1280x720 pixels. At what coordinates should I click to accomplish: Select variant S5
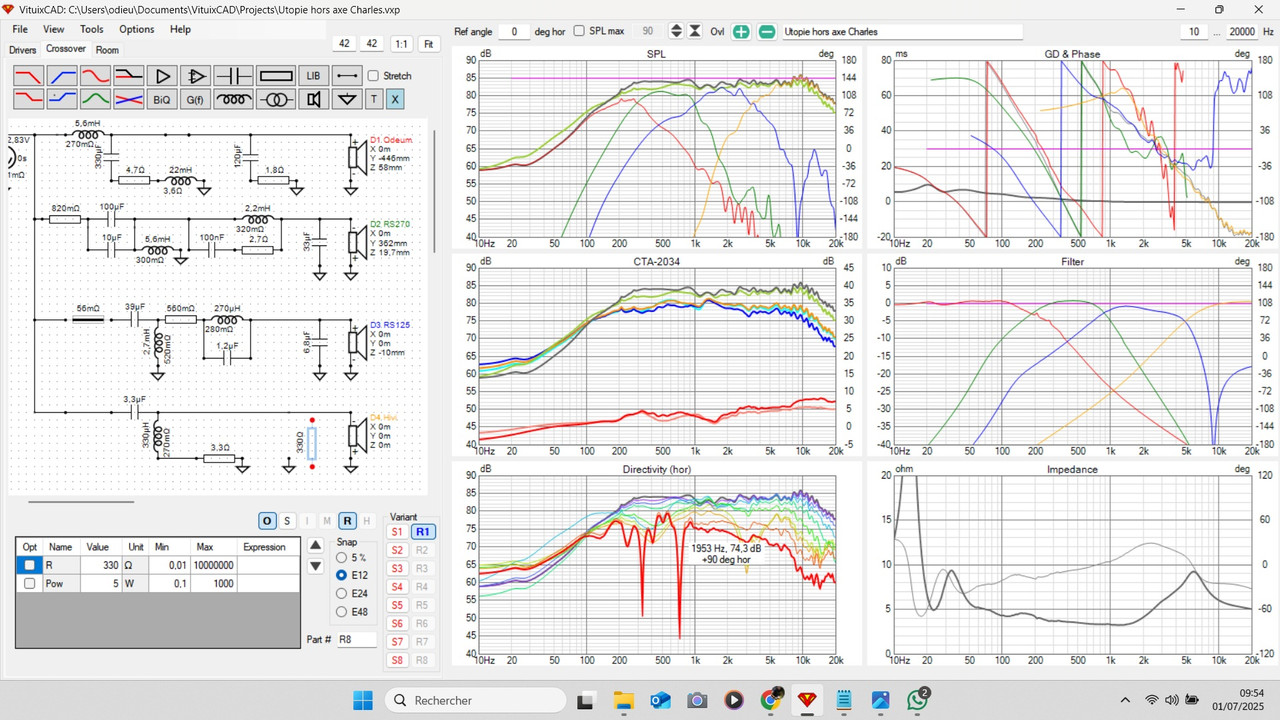coord(397,605)
